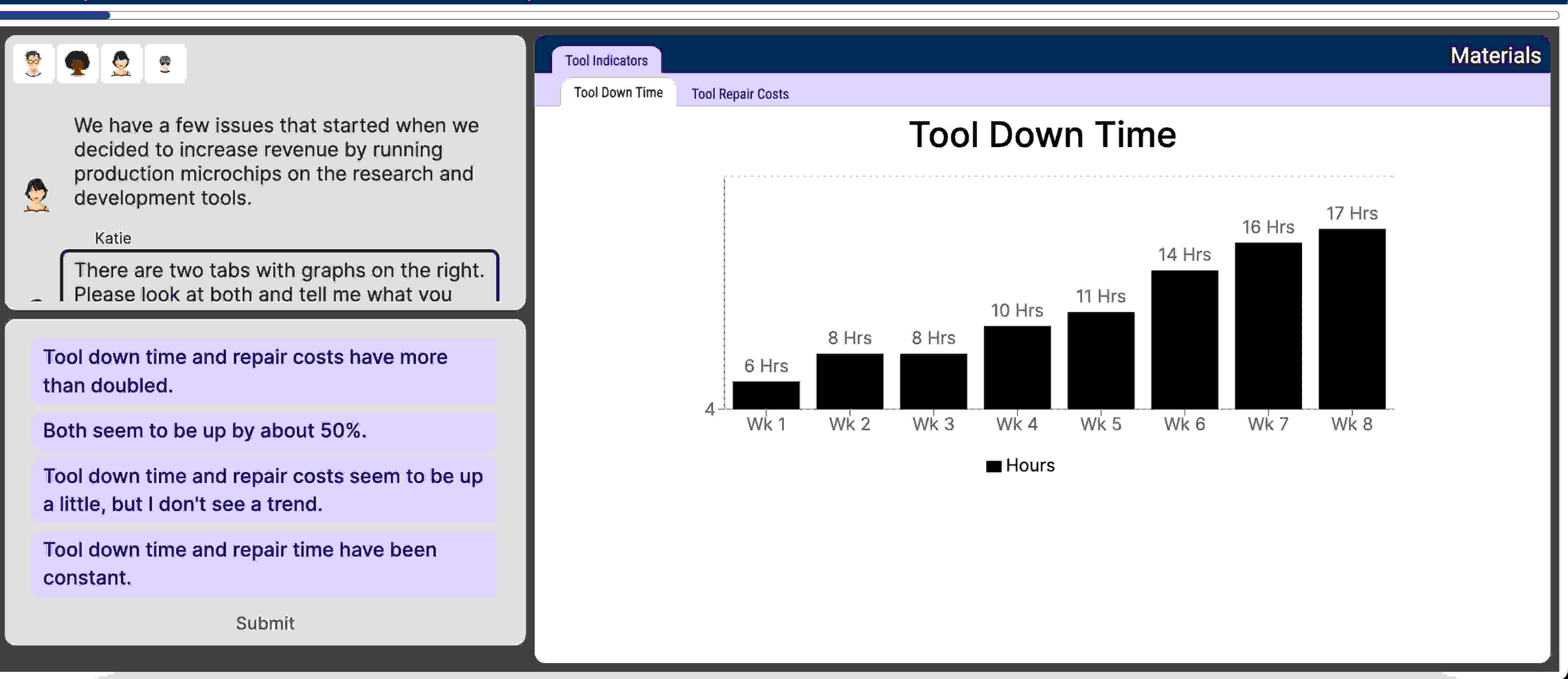This screenshot has width=1568, height=679.
Task: Click the progress bar at top
Action: click(x=779, y=15)
